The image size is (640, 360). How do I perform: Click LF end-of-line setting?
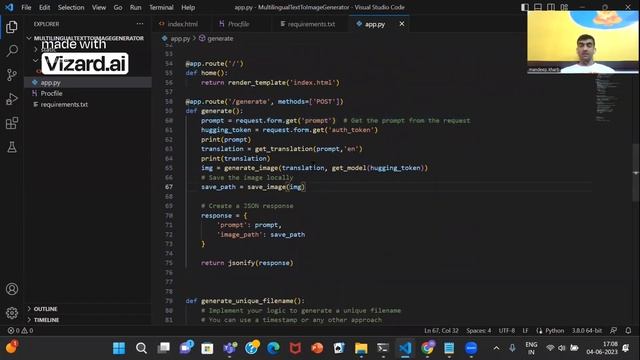[525, 331]
